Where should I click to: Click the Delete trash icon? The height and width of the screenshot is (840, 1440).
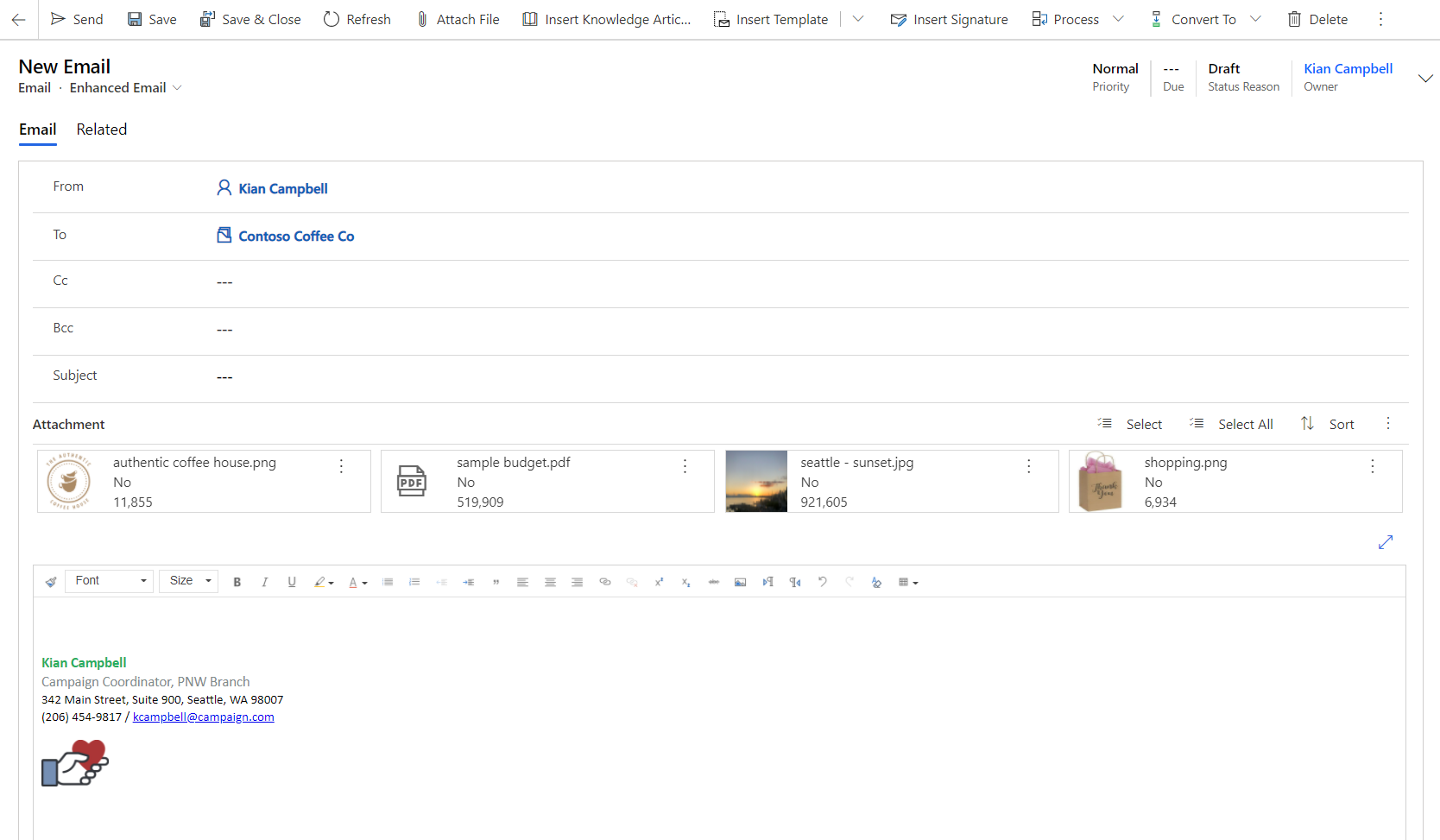point(1294,19)
